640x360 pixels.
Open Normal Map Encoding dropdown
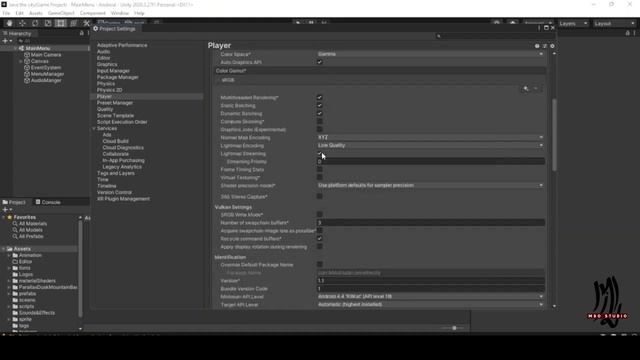click(x=431, y=137)
